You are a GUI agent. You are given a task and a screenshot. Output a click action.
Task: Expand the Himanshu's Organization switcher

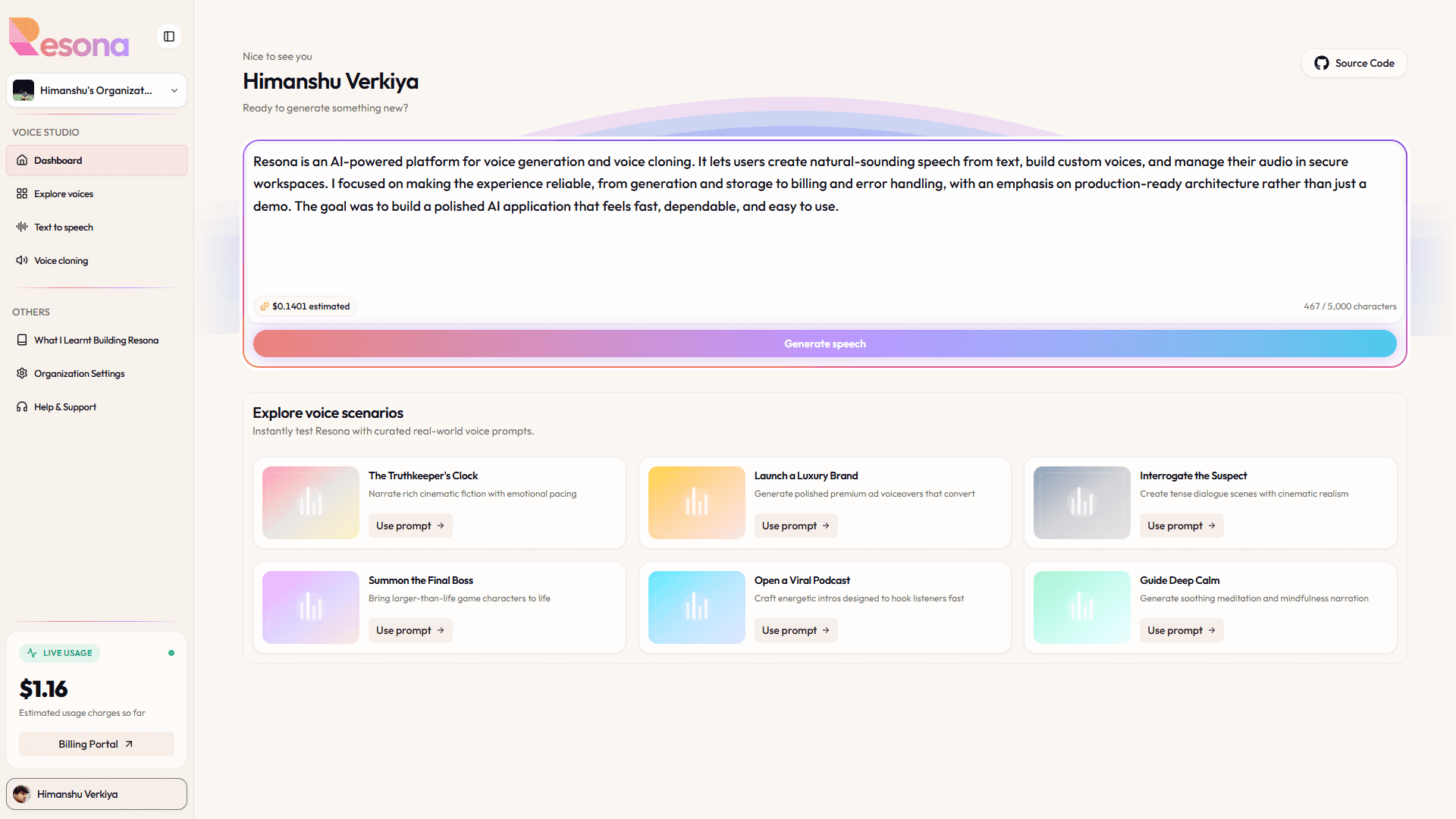[x=96, y=90]
